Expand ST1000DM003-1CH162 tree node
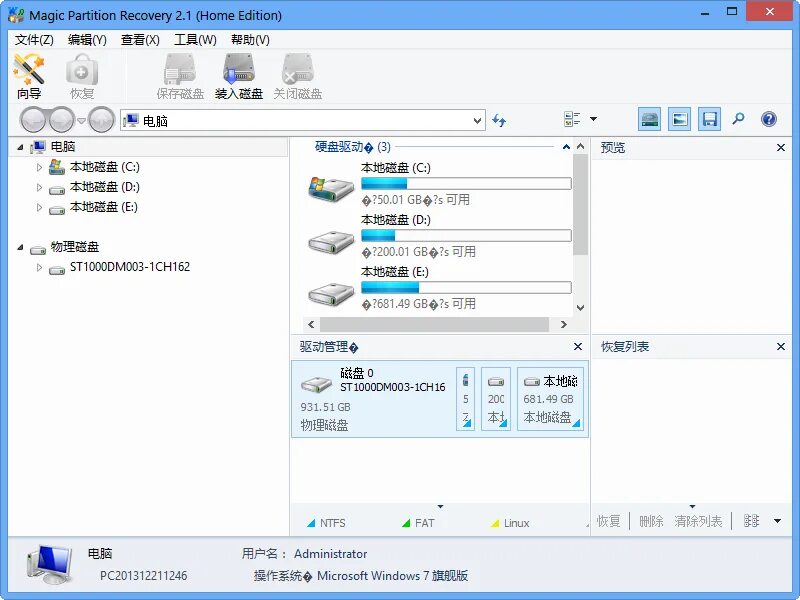Screen dimensions: 800x600 (x=39, y=267)
